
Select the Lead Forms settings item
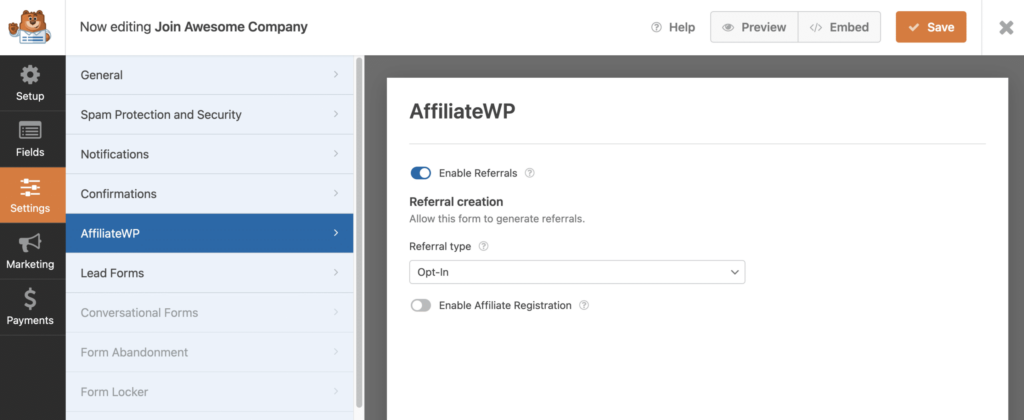(210, 273)
